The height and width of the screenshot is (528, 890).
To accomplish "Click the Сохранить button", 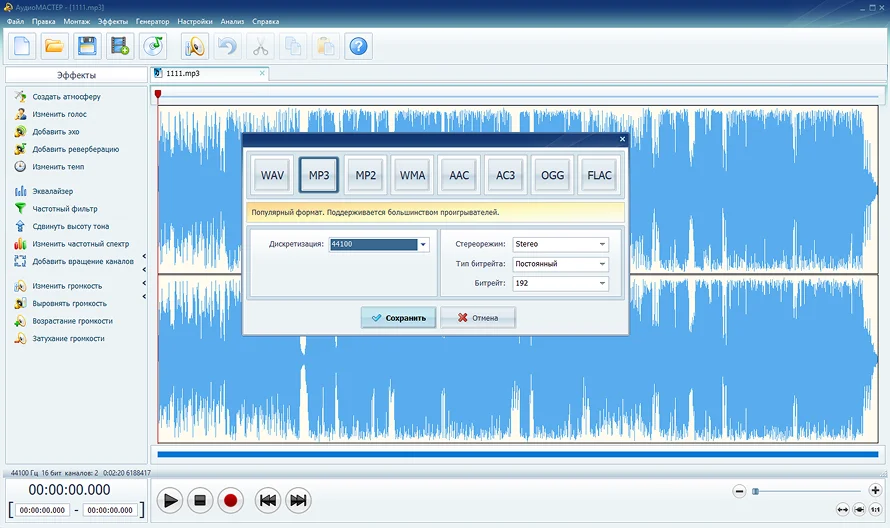I will tap(398, 318).
